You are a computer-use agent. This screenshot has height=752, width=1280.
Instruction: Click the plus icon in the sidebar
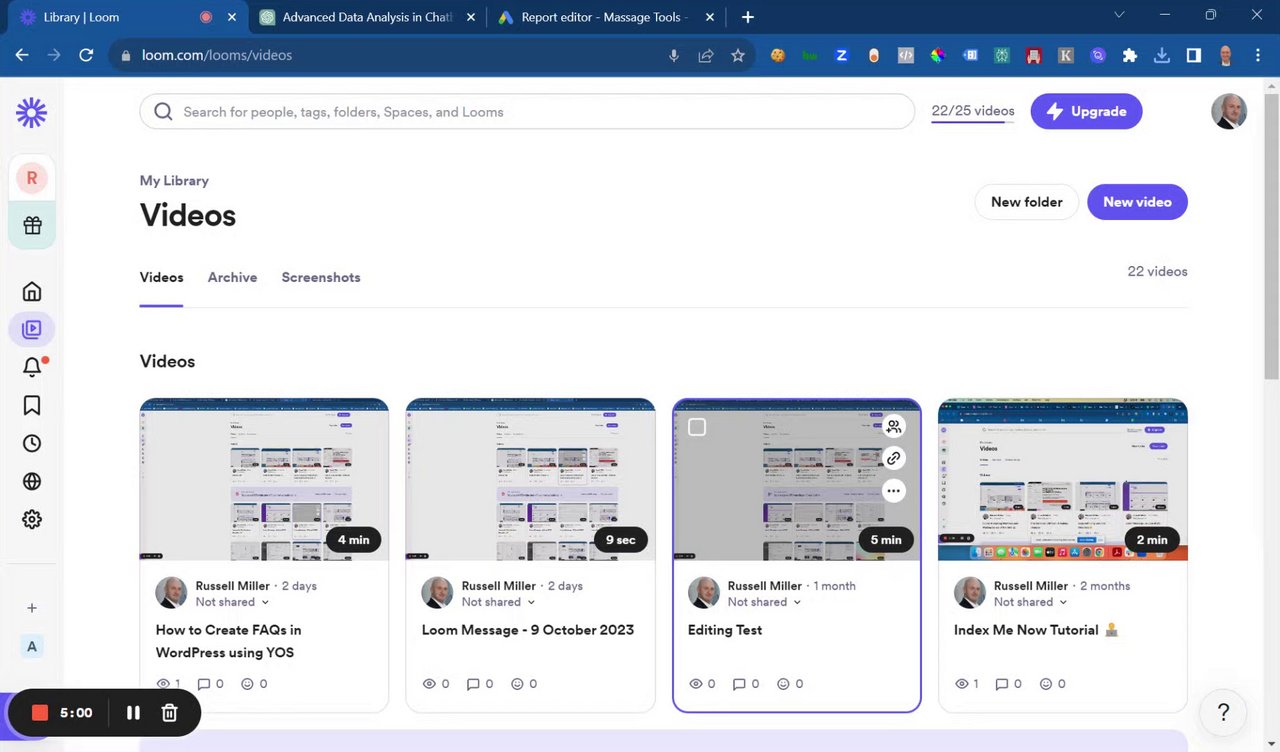point(32,607)
